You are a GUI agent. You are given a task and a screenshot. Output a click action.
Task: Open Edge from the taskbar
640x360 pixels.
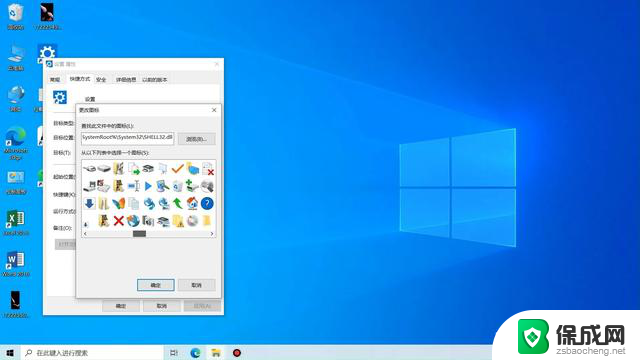click(x=195, y=353)
